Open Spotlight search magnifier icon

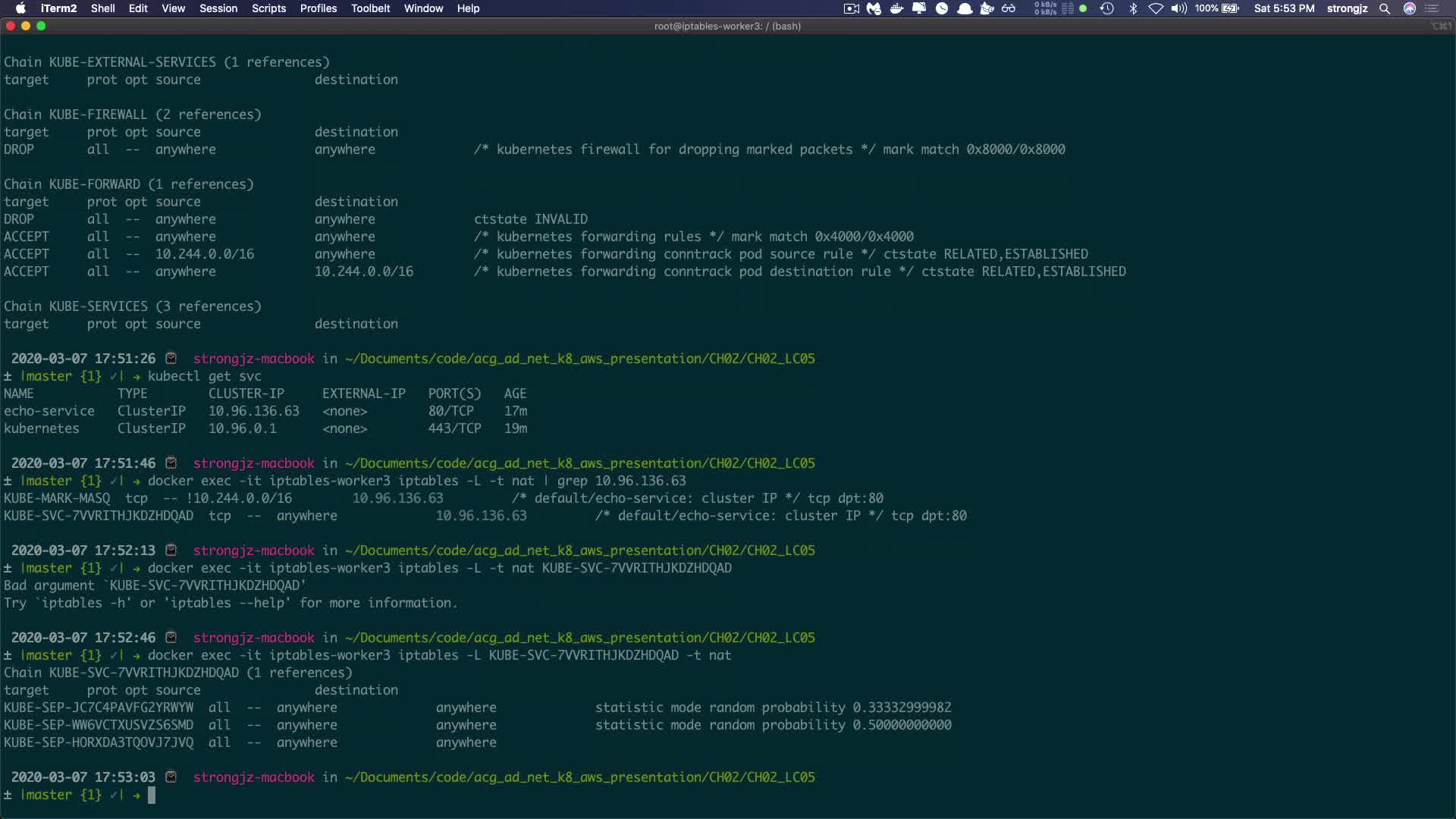tap(1385, 8)
